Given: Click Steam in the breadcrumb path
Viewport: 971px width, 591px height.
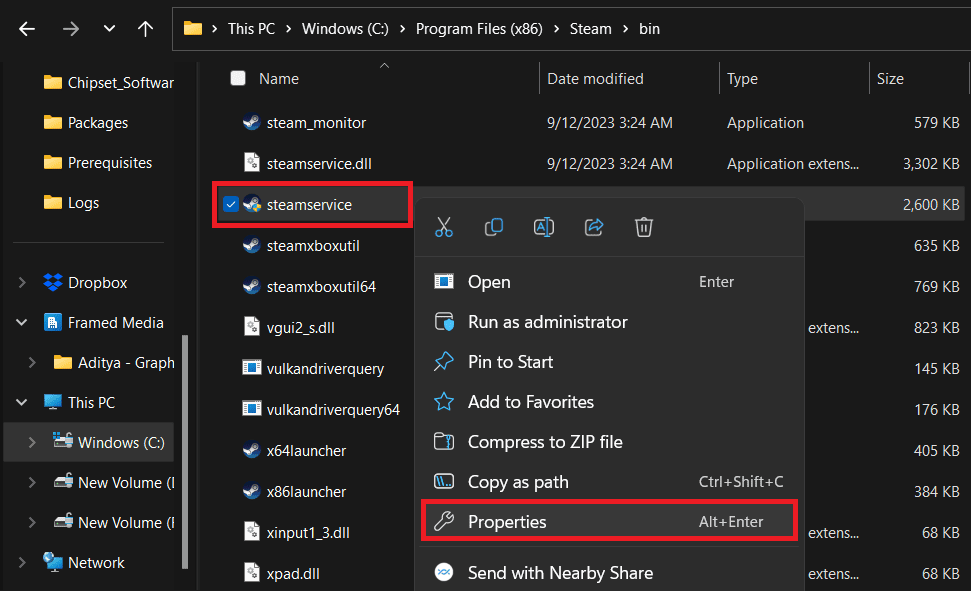Looking at the screenshot, I should pos(590,29).
